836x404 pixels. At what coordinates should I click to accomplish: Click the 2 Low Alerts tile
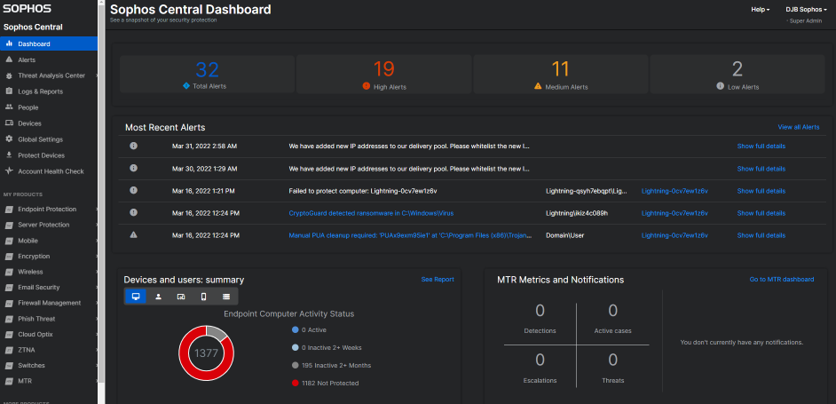[737, 74]
